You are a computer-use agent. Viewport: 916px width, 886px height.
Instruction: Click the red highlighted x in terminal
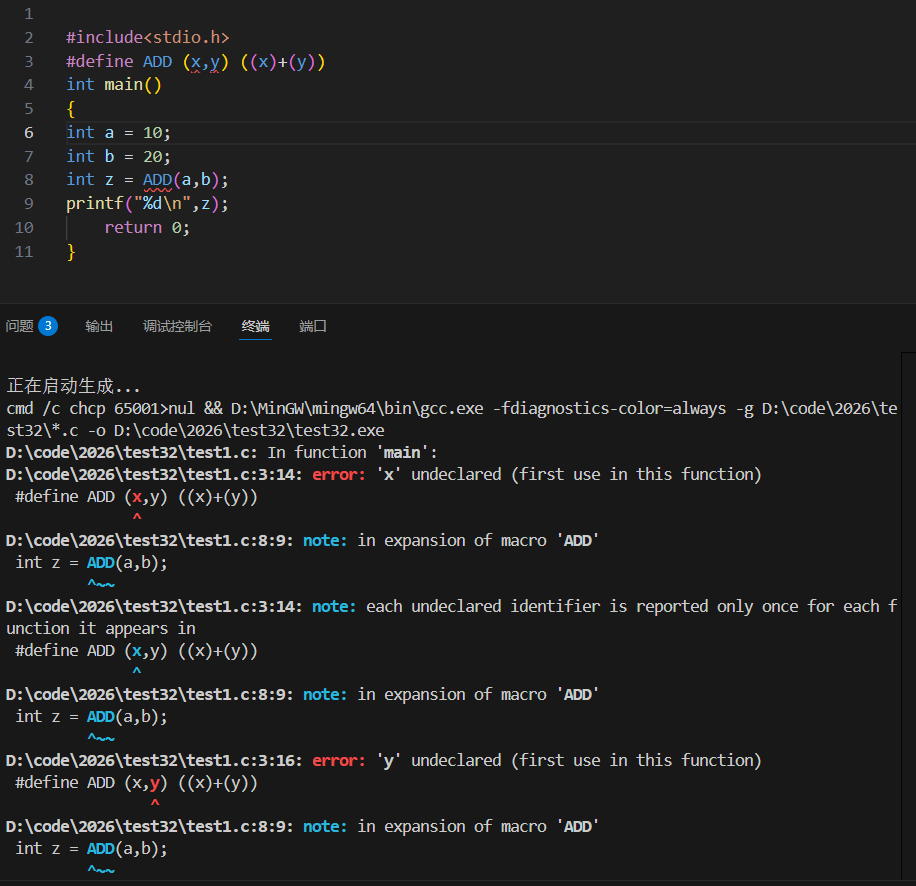137,497
